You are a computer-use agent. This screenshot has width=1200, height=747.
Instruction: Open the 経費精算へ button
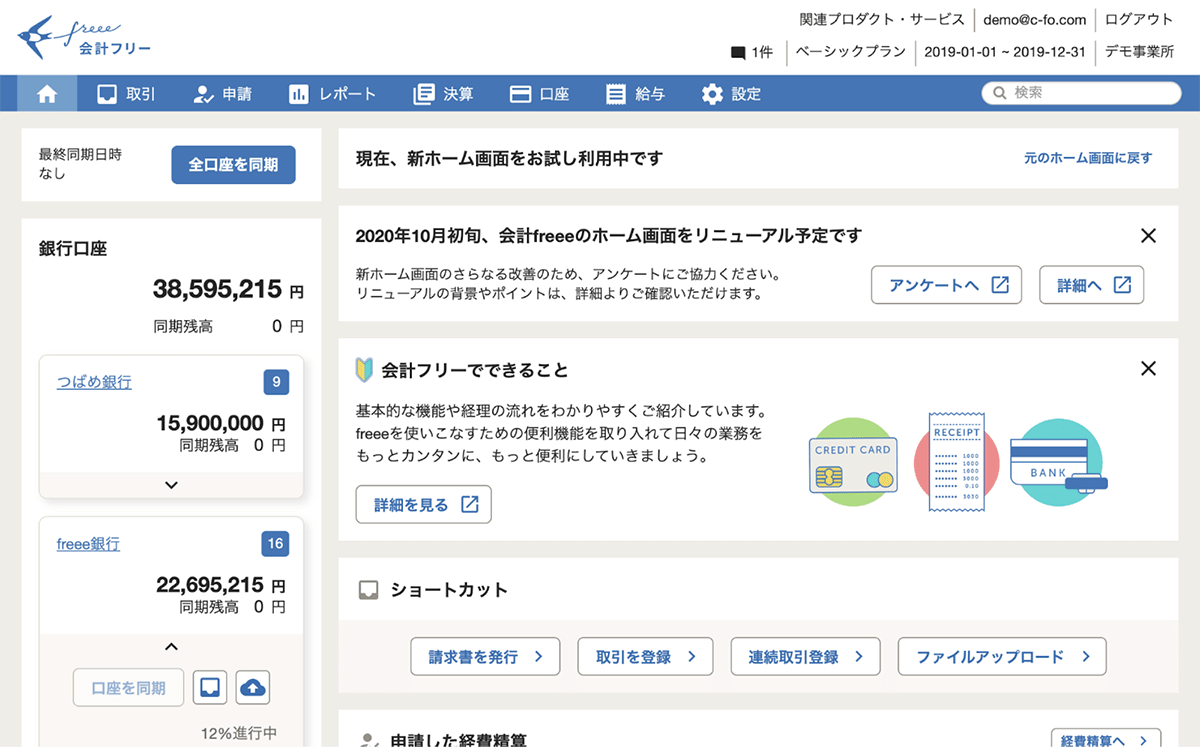(1105, 741)
